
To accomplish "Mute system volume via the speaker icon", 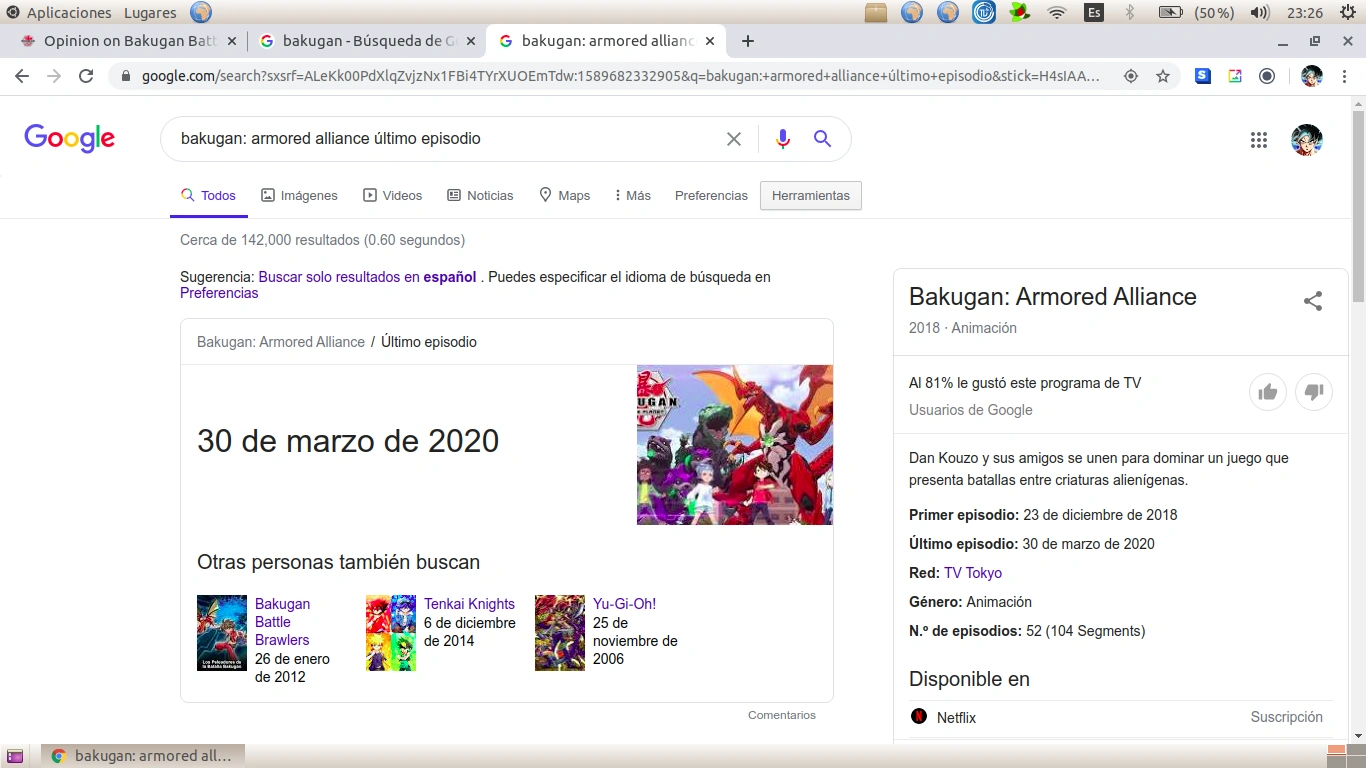I will (1259, 13).
